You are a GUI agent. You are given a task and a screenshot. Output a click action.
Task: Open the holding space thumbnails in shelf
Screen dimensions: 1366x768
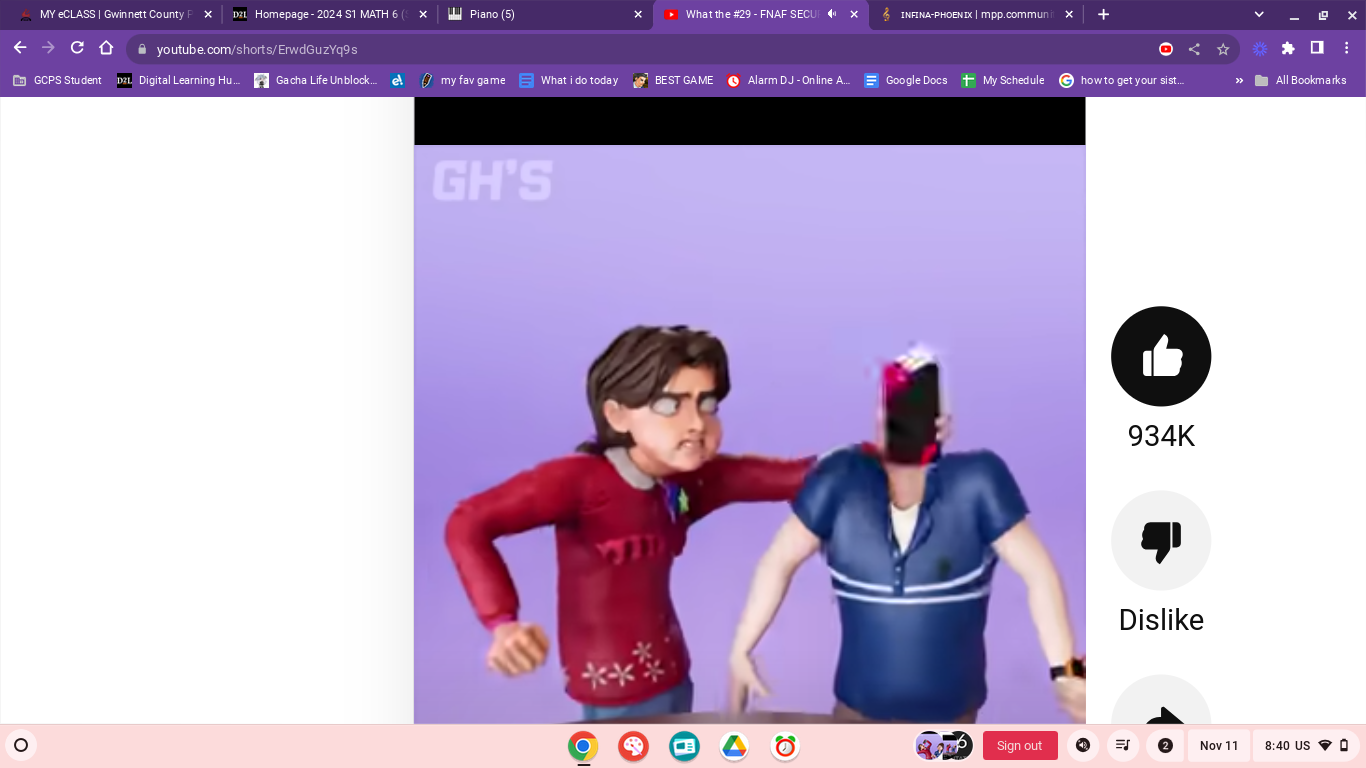[x=944, y=745]
